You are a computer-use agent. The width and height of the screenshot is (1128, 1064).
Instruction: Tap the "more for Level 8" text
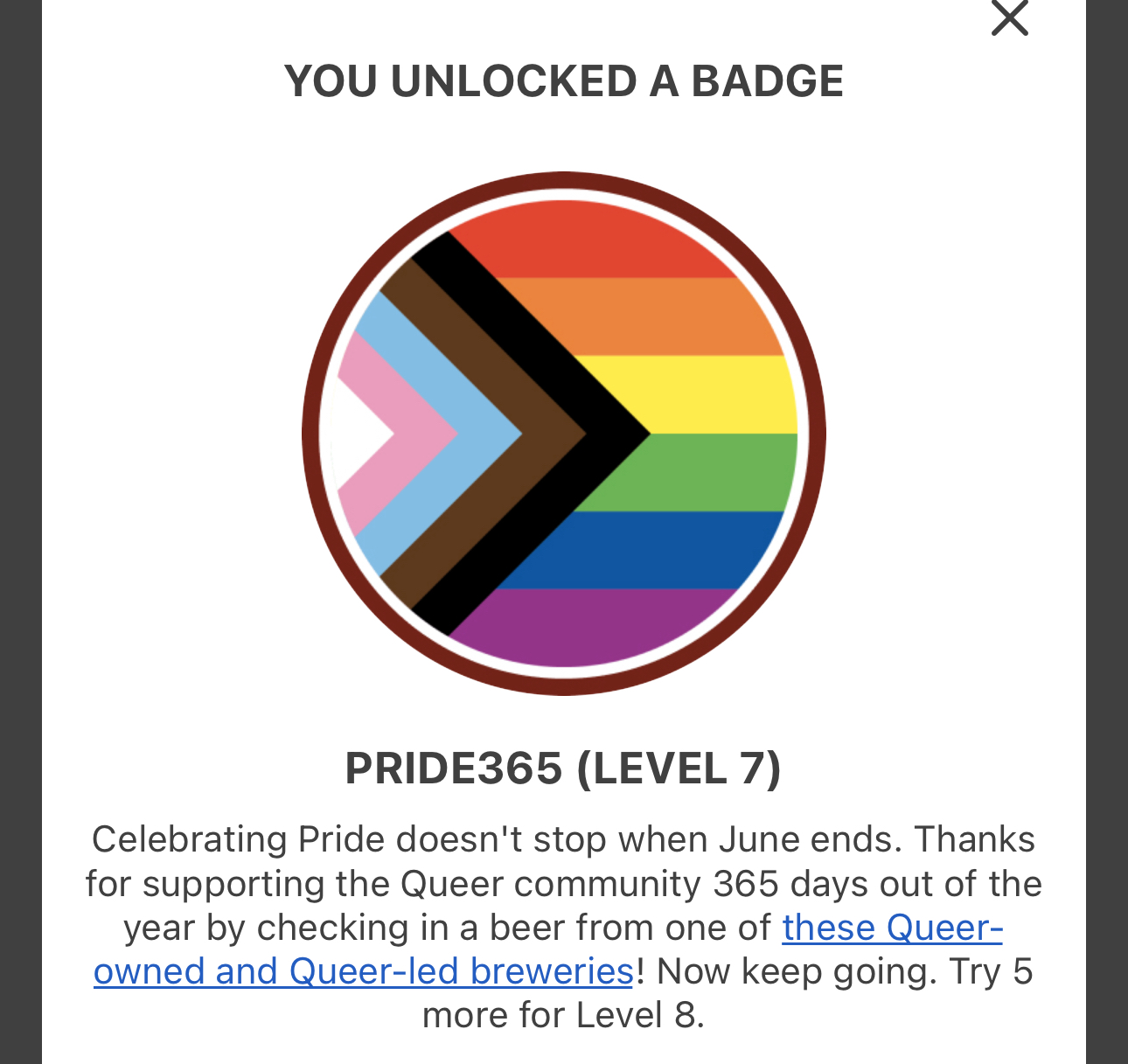point(564,1016)
